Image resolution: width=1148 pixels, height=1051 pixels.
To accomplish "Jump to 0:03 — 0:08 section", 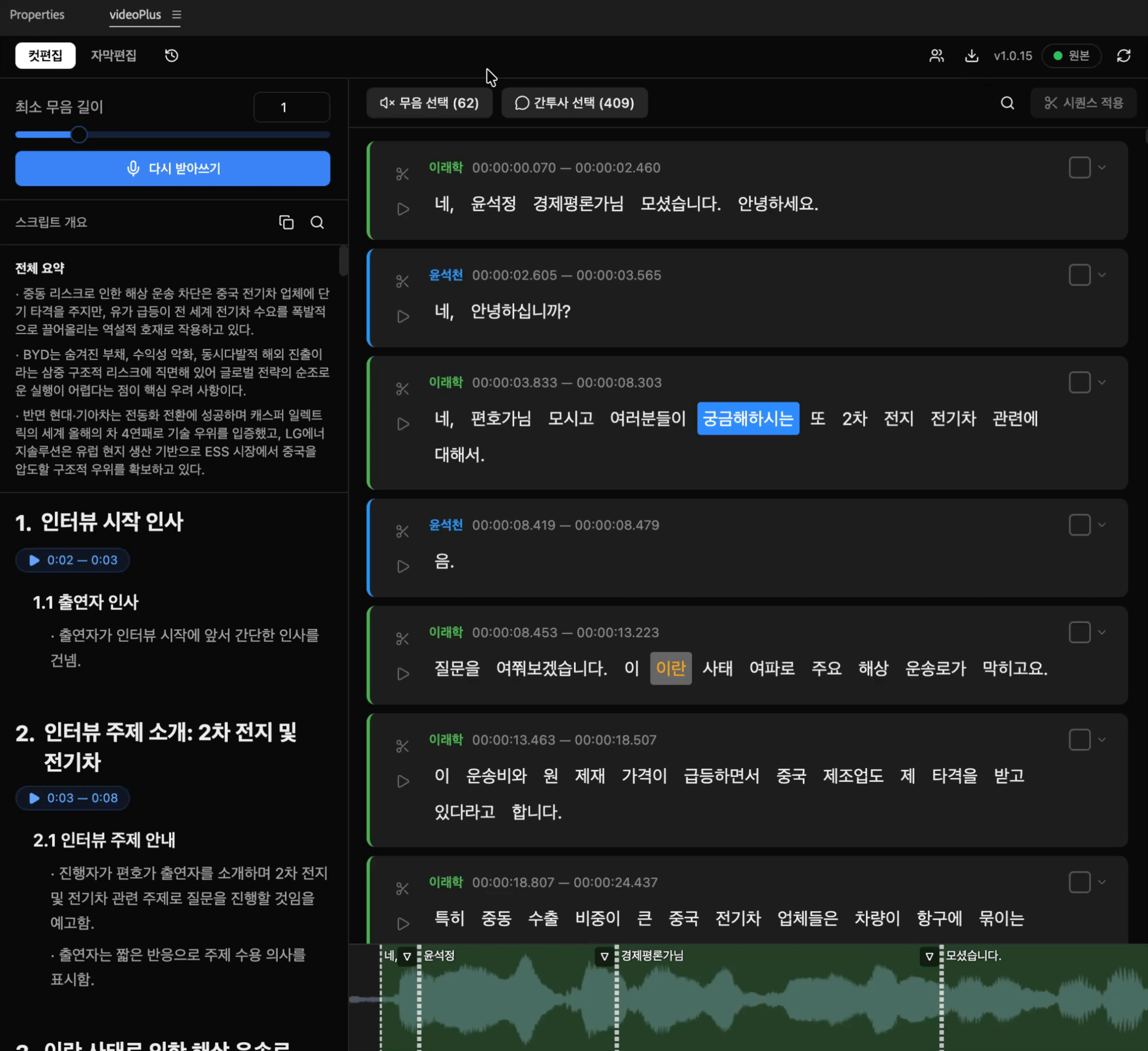I will (x=72, y=798).
